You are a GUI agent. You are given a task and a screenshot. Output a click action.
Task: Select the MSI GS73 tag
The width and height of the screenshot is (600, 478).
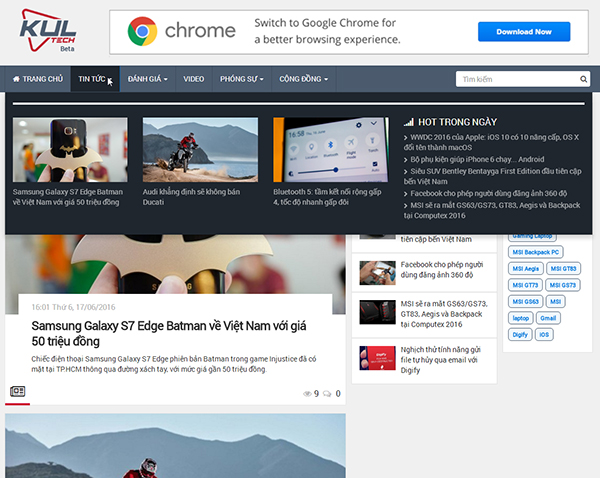pyautogui.click(x=562, y=285)
